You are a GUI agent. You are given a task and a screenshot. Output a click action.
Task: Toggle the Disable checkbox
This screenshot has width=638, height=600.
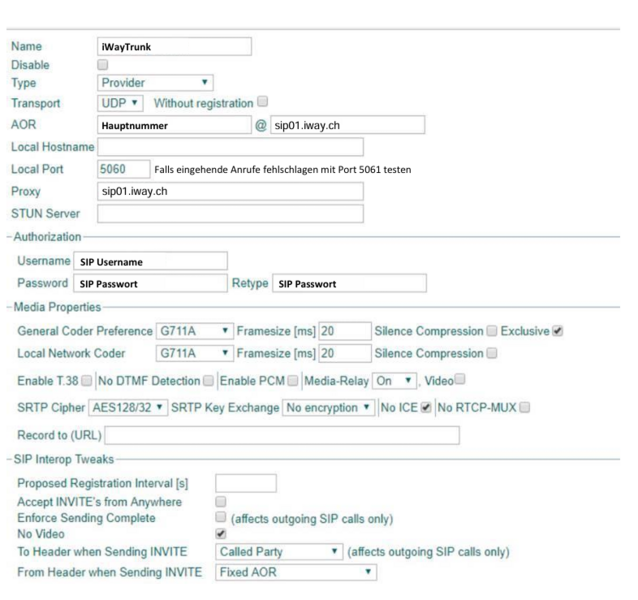[103, 65]
